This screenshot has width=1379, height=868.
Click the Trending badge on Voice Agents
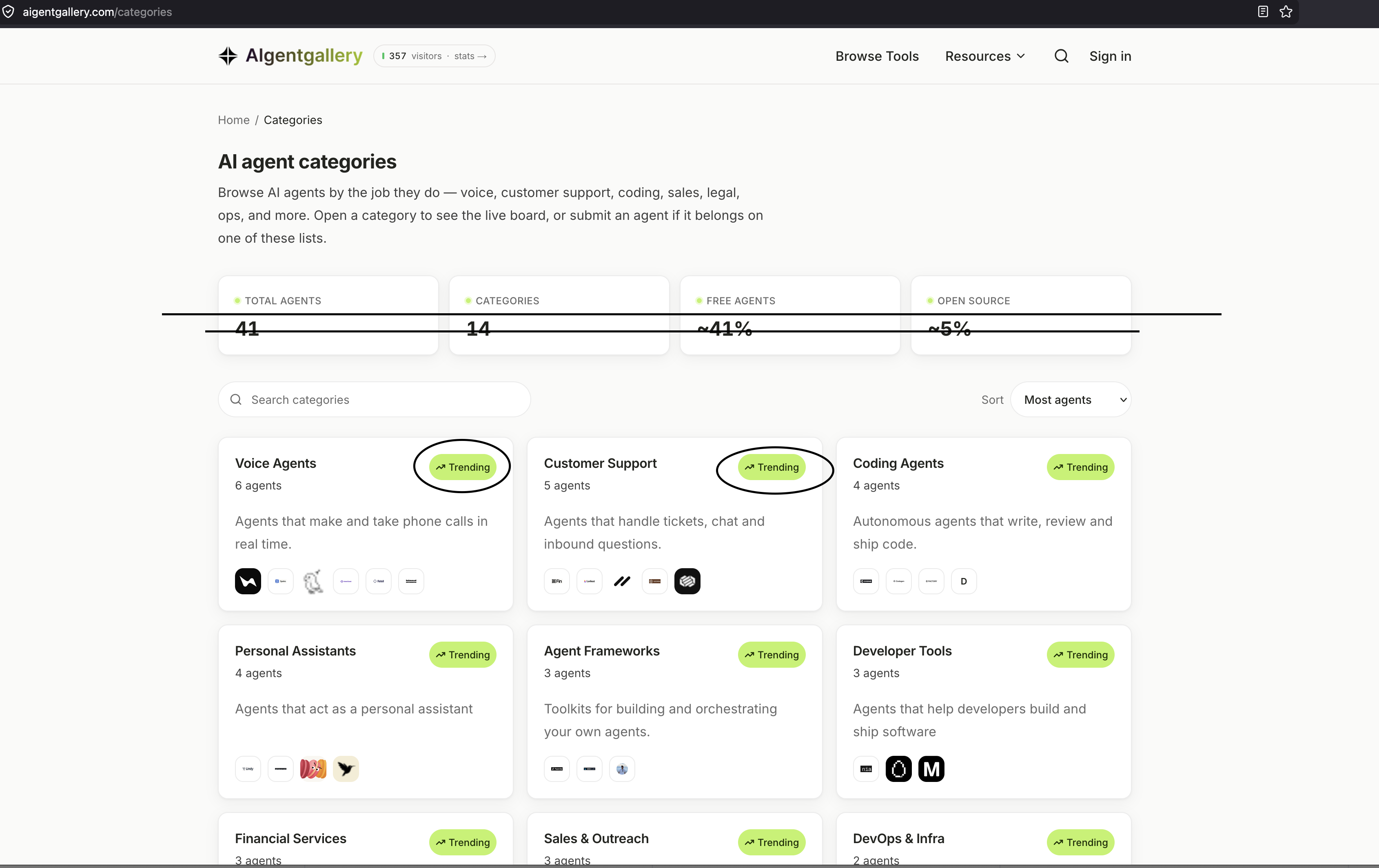463,467
